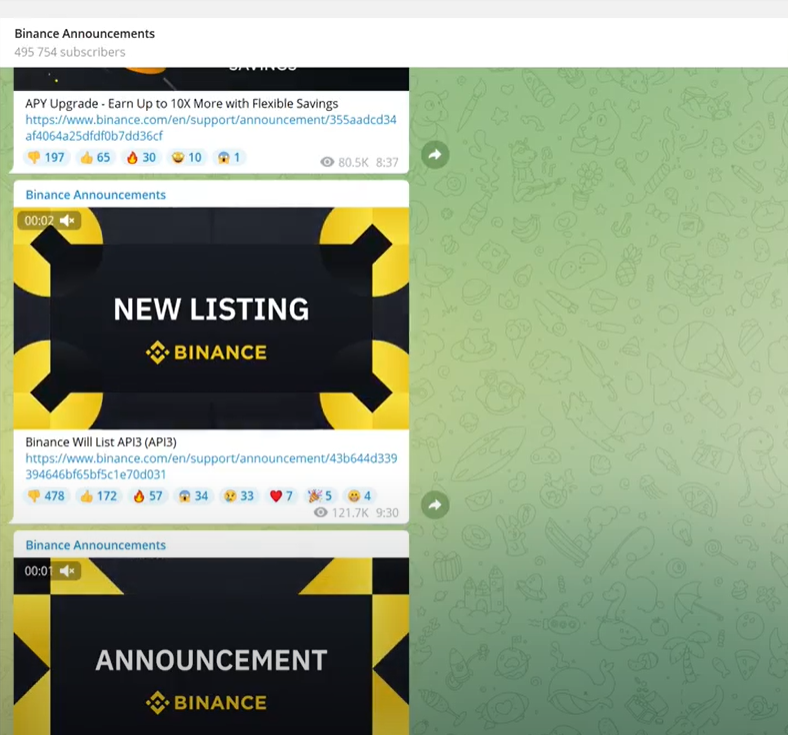This screenshot has height=735, width=788.
Task: Click the 121.7K view count
Action: [x=341, y=512]
